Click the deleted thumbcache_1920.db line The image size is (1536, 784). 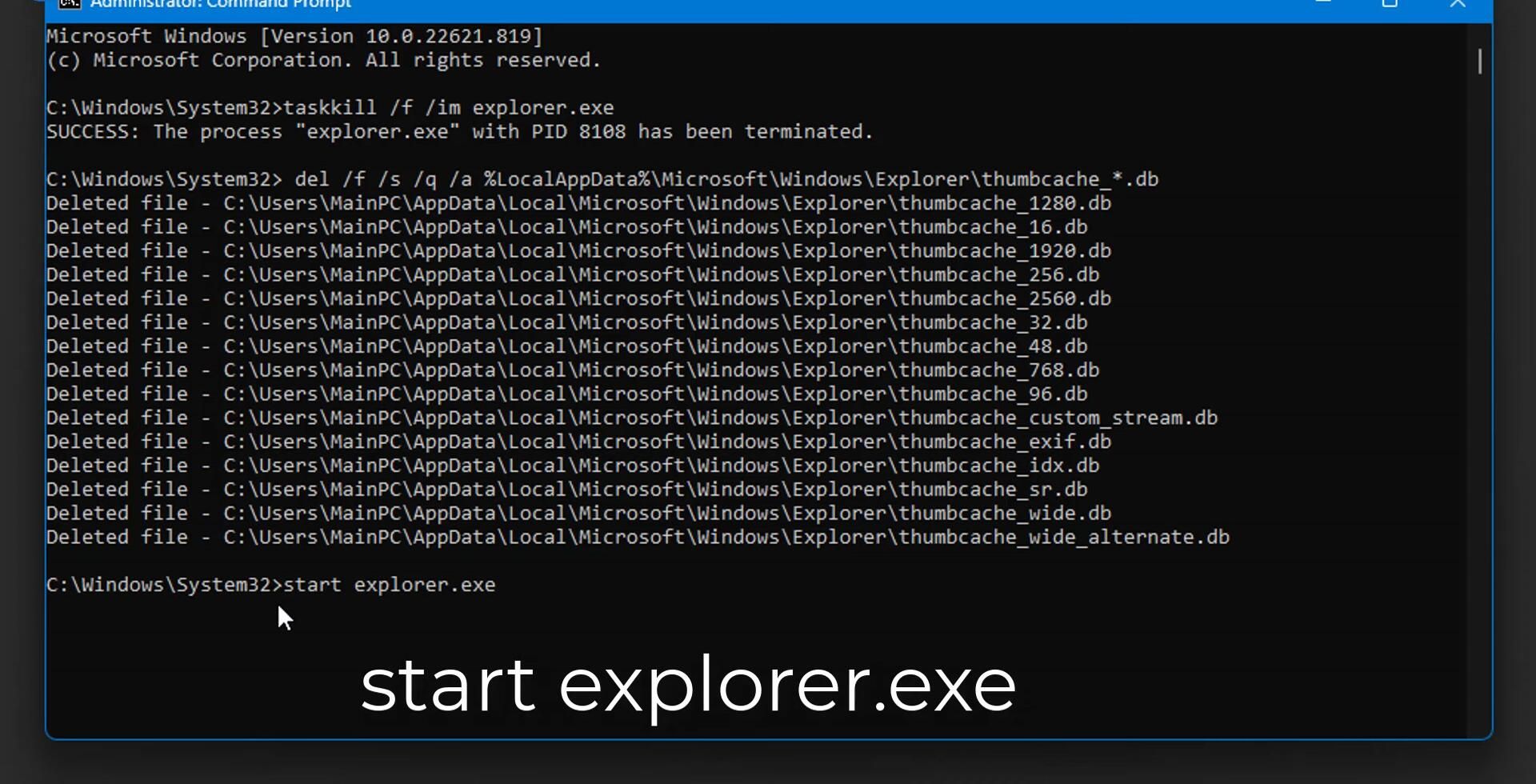578,251
